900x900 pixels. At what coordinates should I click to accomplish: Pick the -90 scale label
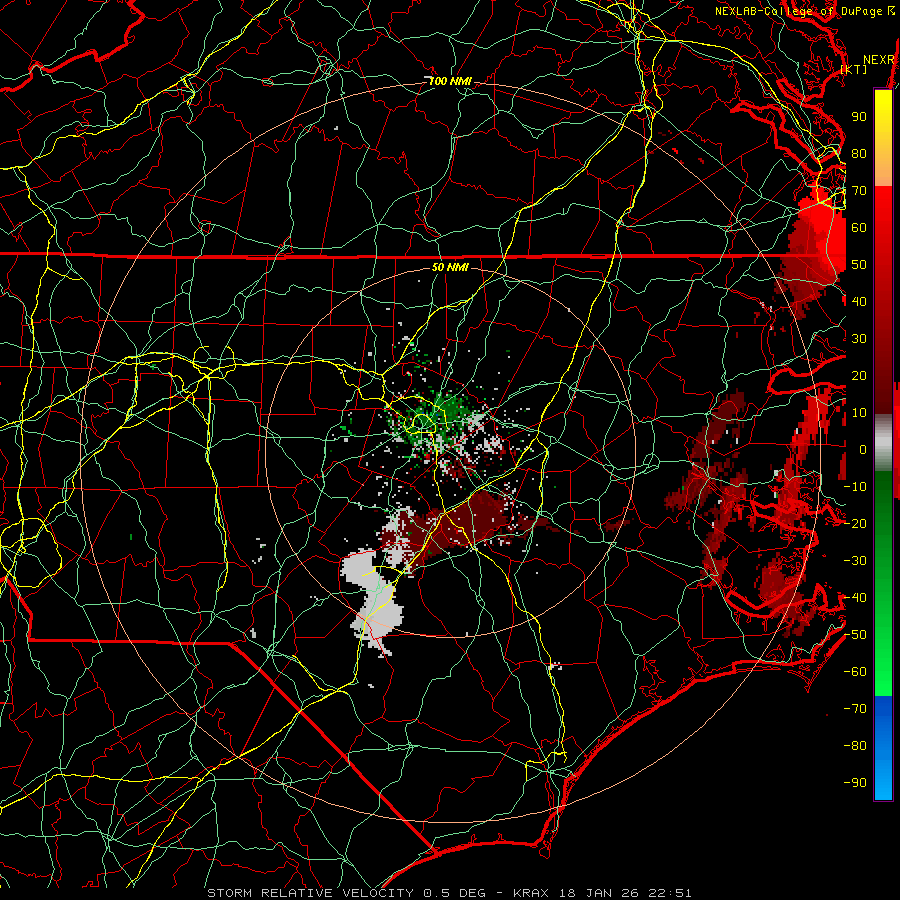(x=855, y=783)
